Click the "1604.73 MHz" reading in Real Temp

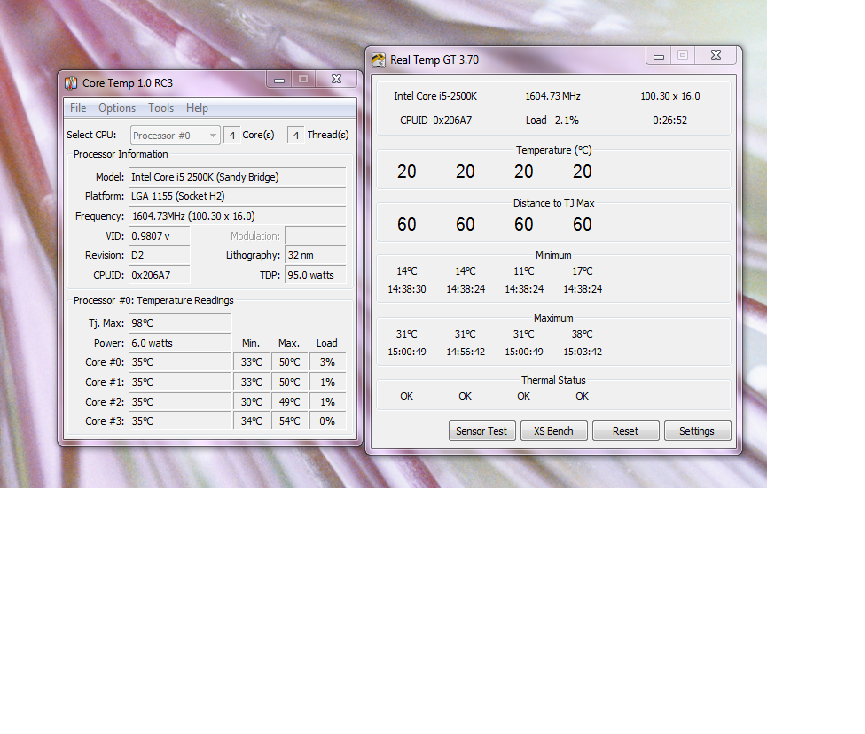coord(553,97)
